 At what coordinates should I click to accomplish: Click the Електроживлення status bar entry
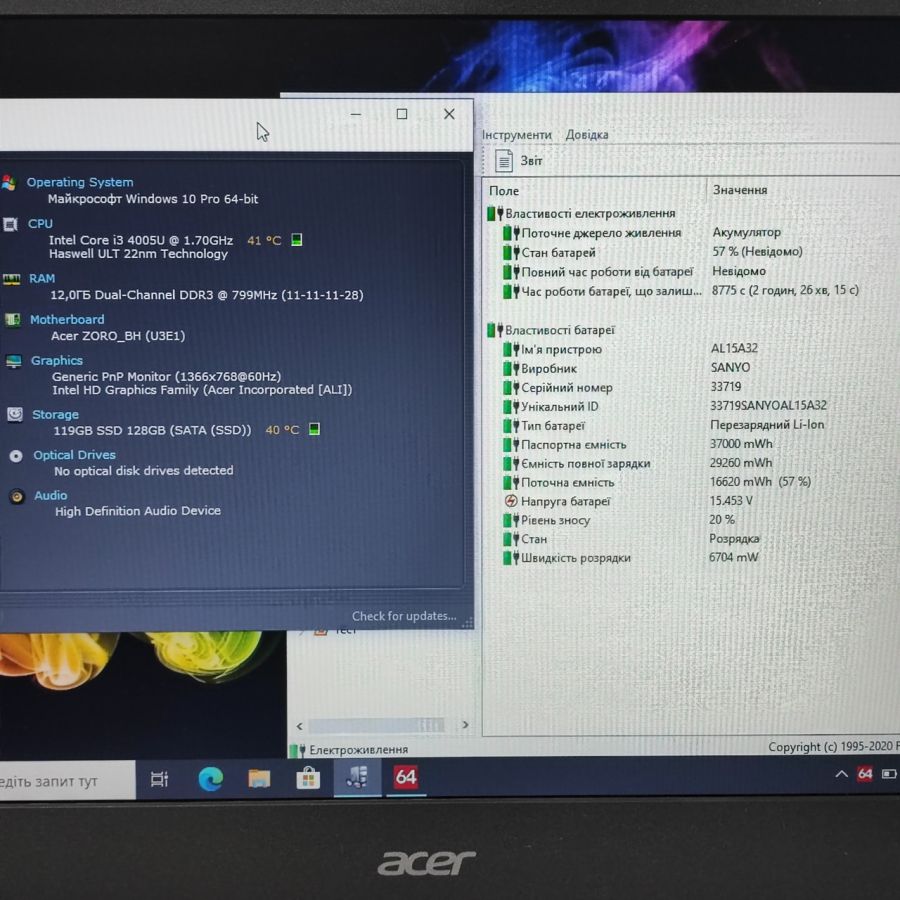pos(350,750)
